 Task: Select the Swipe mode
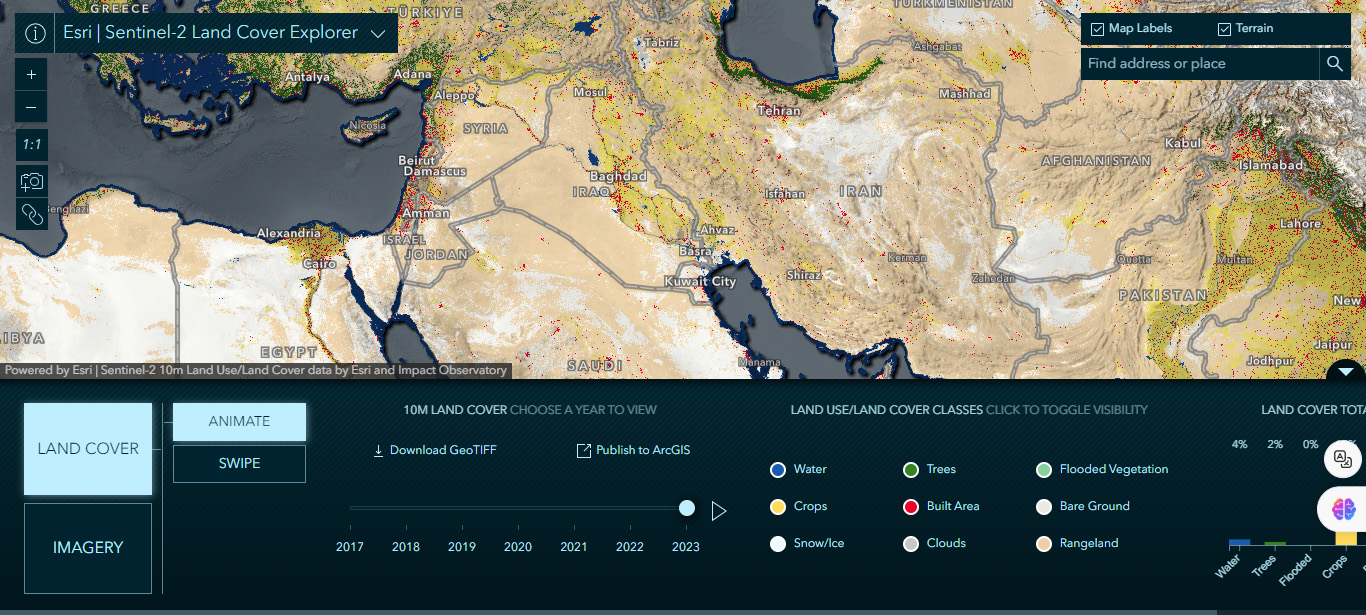(239, 464)
